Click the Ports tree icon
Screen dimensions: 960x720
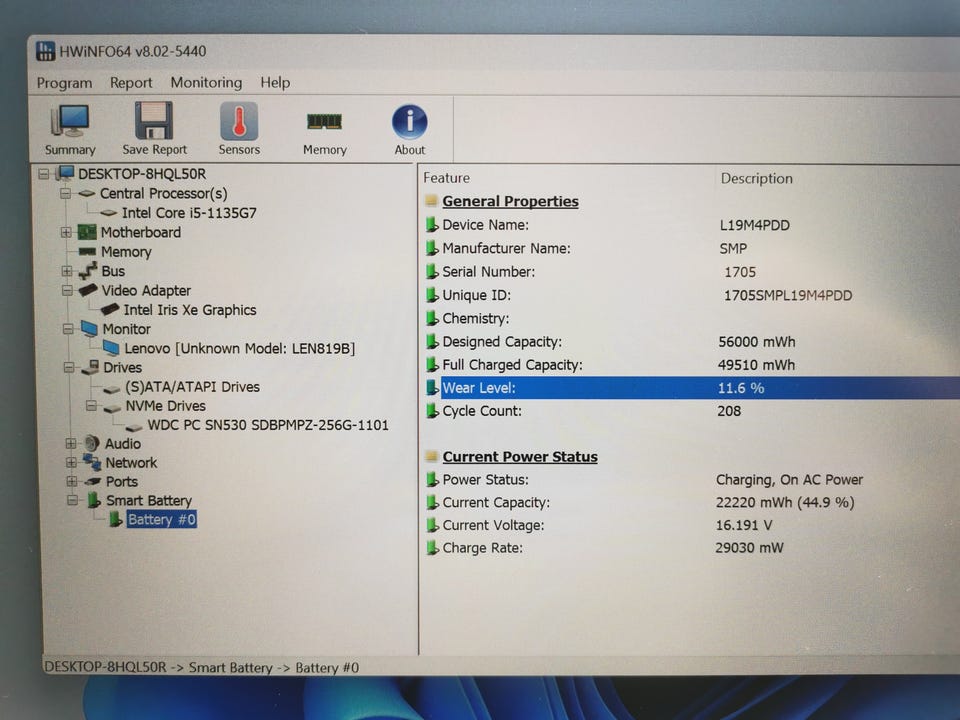[x=92, y=481]
